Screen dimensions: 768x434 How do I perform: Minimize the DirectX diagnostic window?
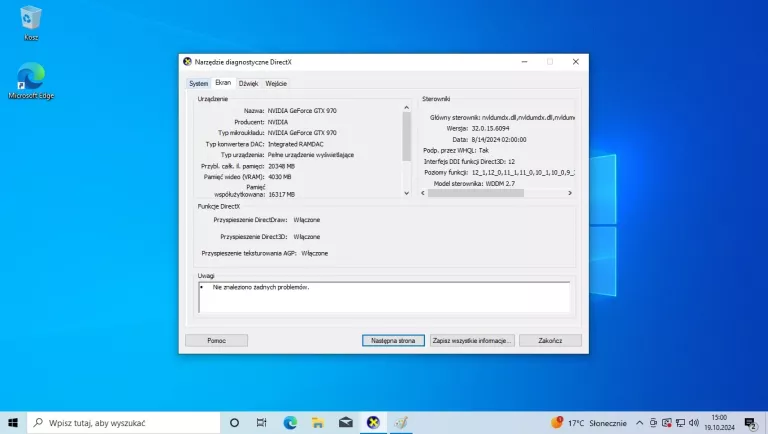tap(525, 62)
